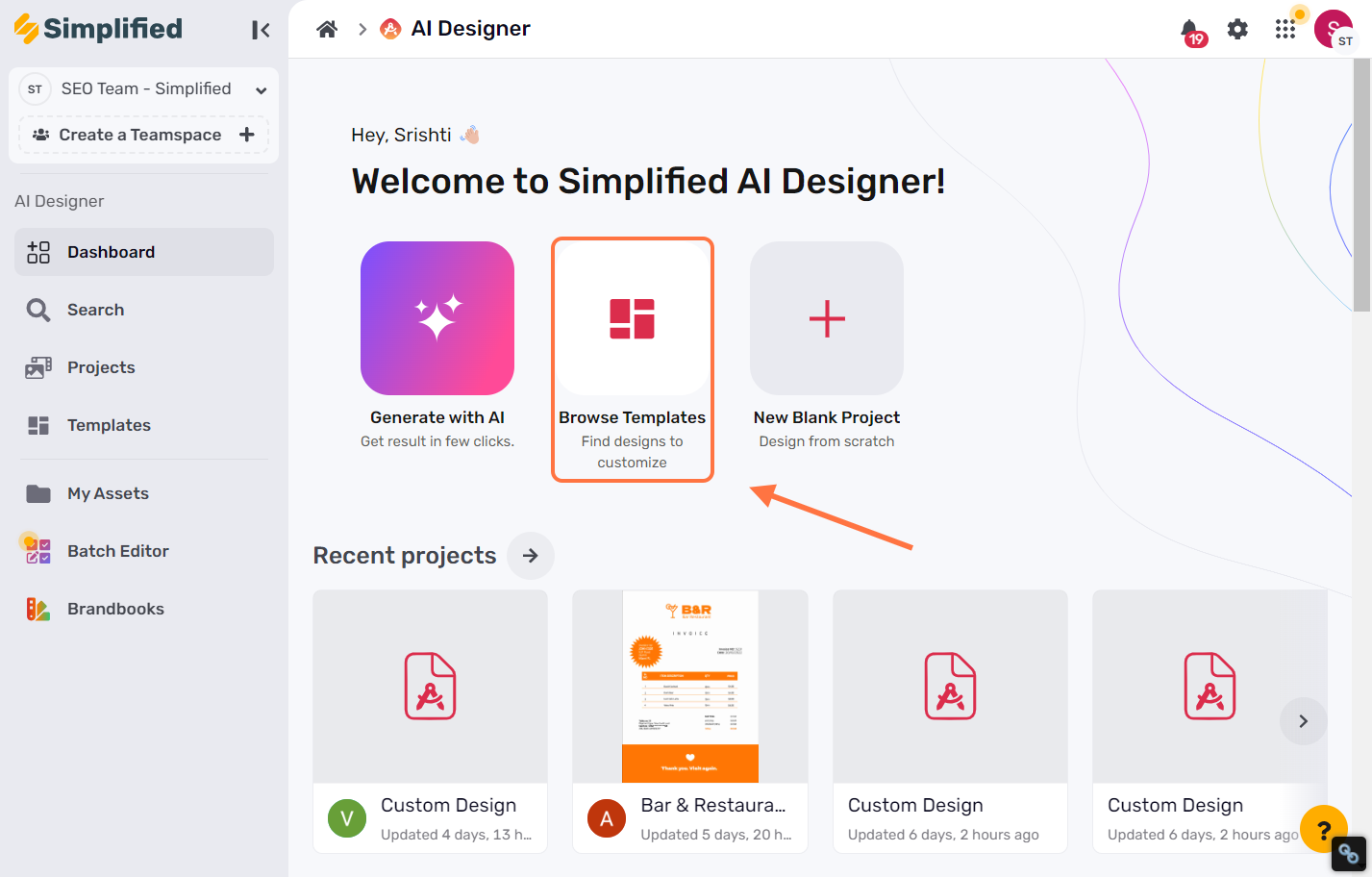Click the New Blank Project plus tile
1372x877 pixels.
pos(827,318)
